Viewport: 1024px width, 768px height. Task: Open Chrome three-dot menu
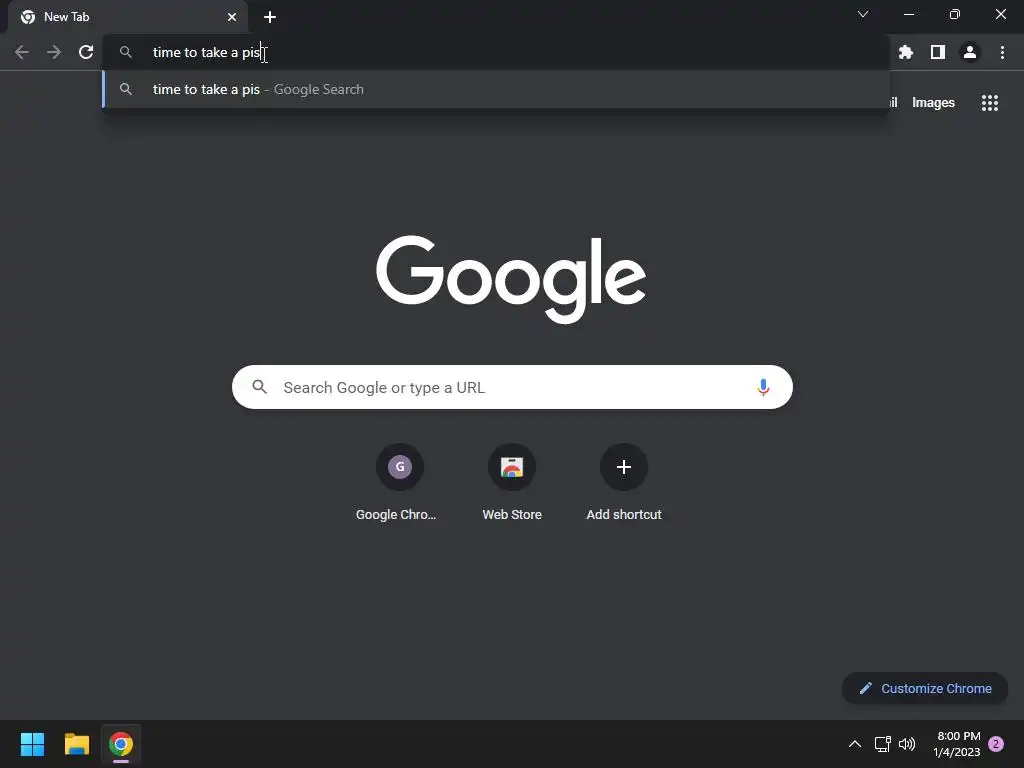tap(1002, 52)
